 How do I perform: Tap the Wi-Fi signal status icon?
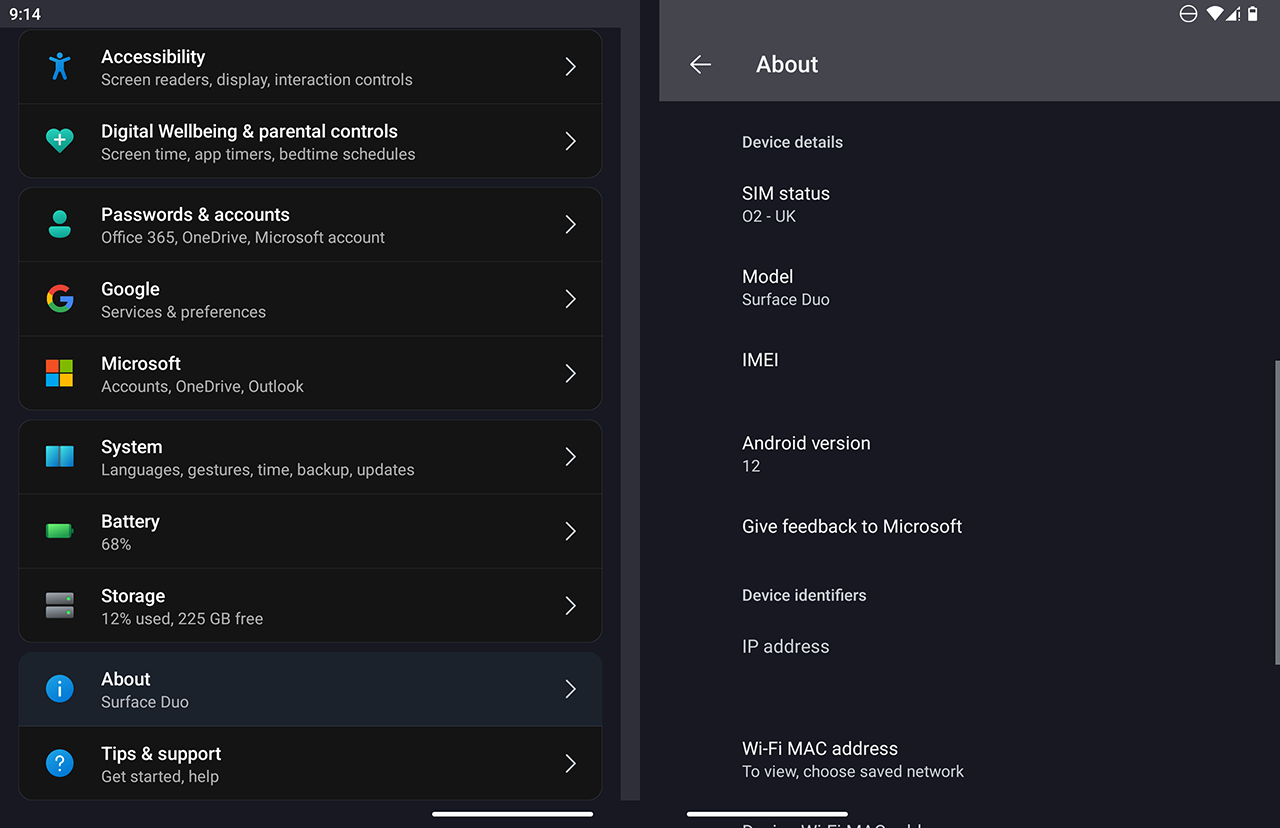(1215, 14)
